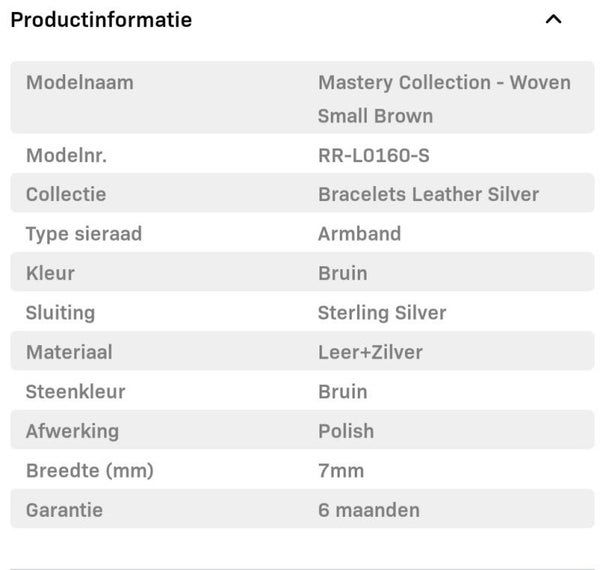
Task: Select the Collectie label
Action: point(66,194)
